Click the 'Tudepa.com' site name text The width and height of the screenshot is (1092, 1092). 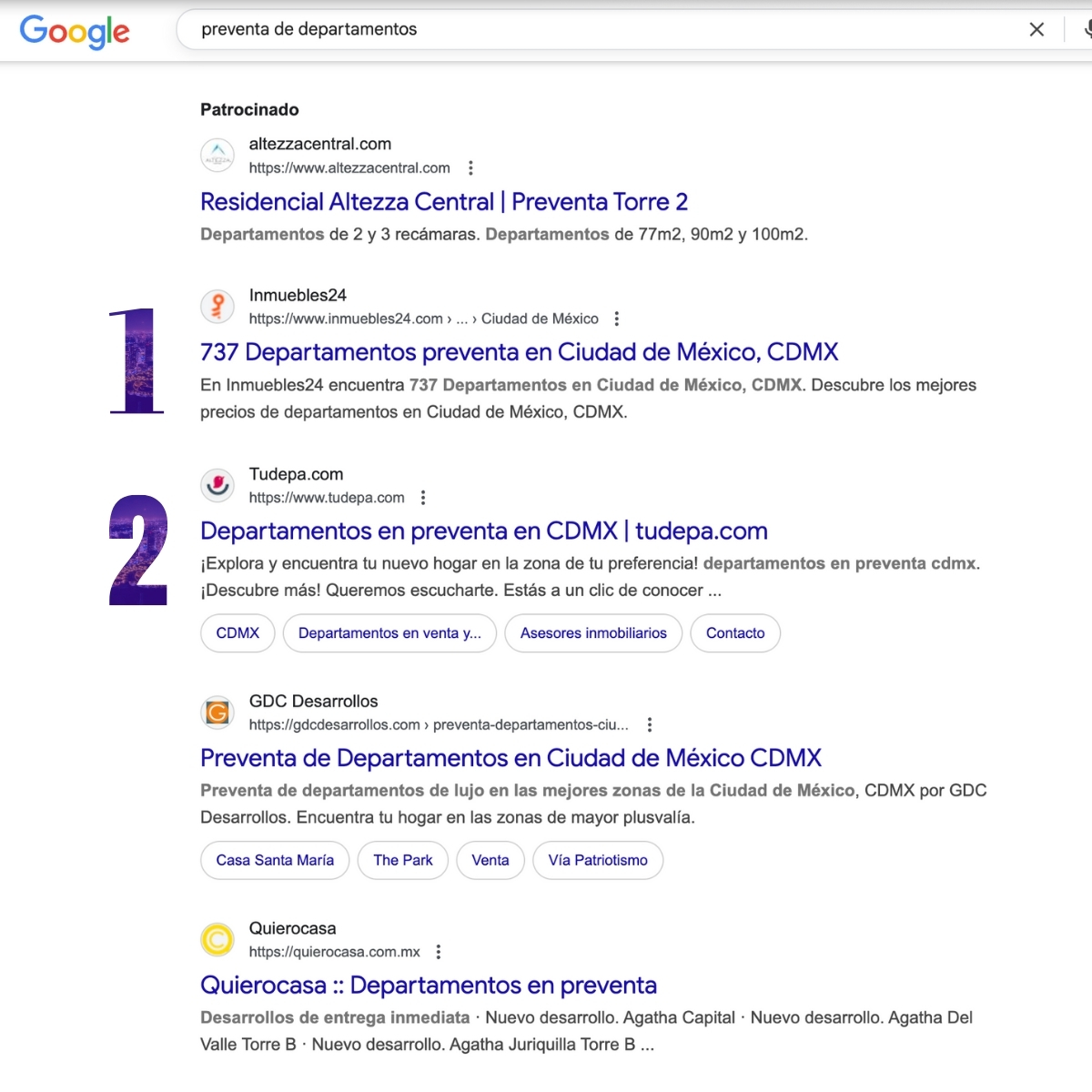[297, 474]
